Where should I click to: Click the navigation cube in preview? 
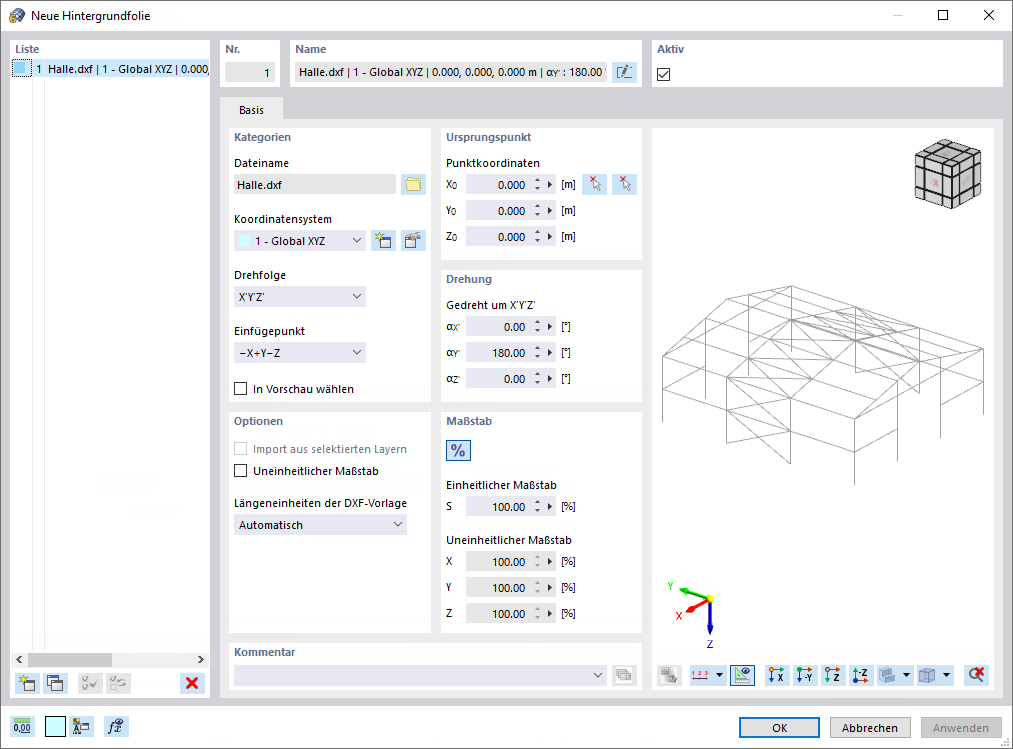948,173
